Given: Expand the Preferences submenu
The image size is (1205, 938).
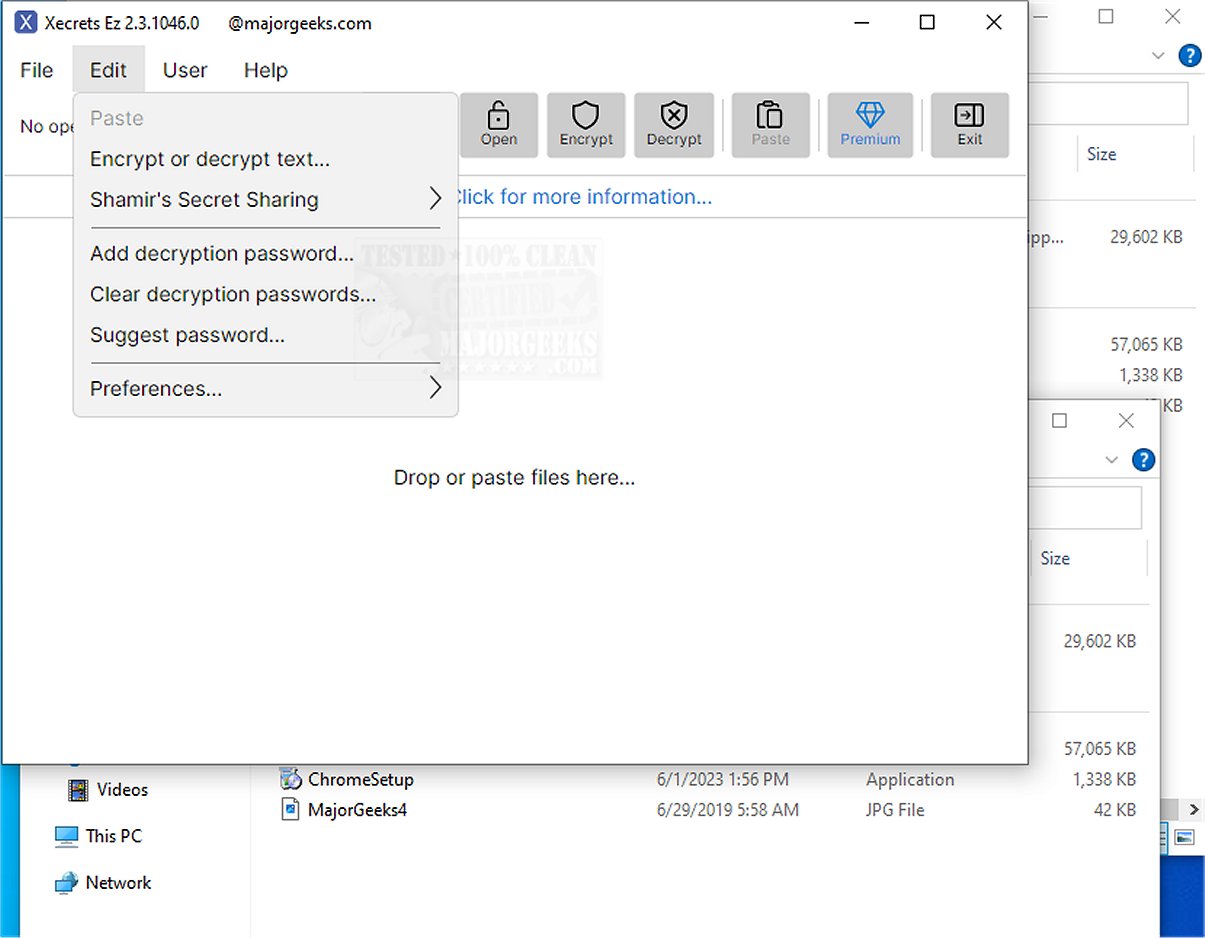Looking at the screenshot, I should tap(266, 389).
